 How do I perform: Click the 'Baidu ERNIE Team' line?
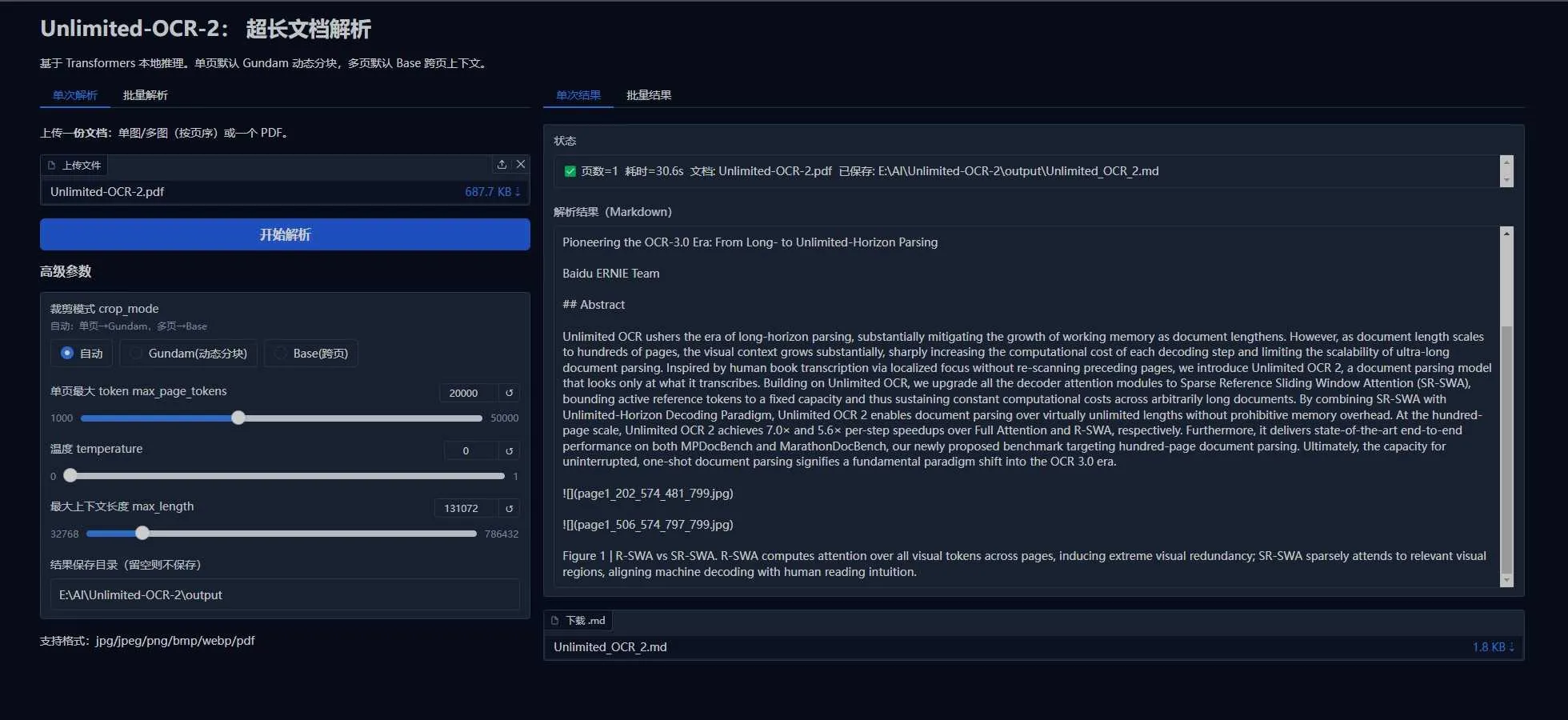point(611,274)
